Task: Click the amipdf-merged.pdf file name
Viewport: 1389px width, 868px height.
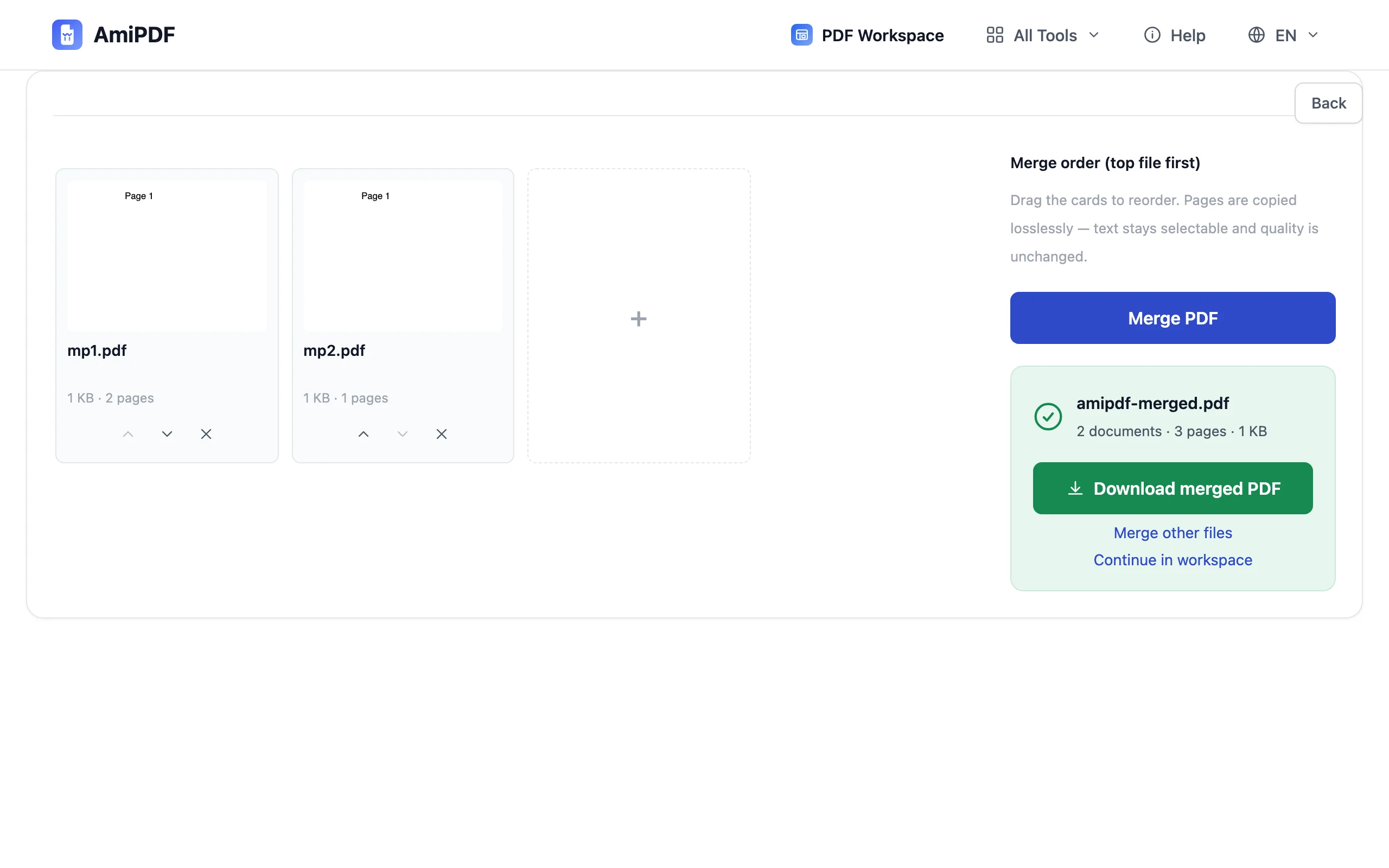Action: [1152, 404]
